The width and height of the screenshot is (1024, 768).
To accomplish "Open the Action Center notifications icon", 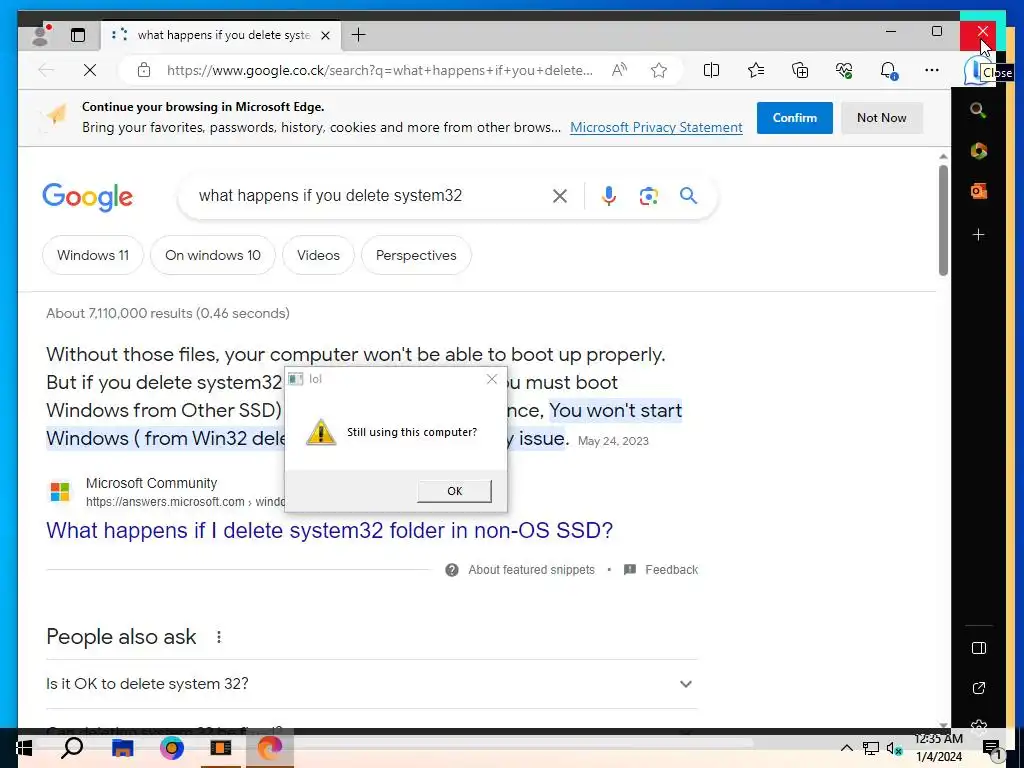I will (x=991, y=748).
